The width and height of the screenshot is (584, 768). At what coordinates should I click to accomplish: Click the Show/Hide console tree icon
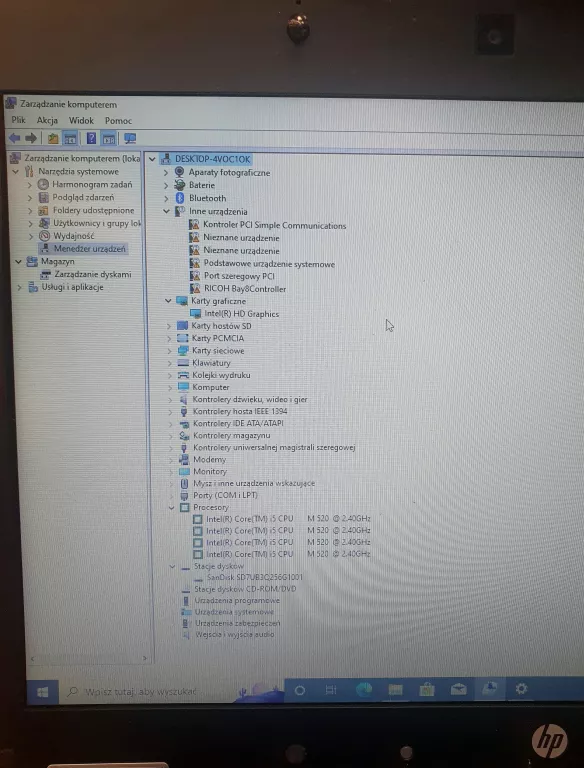coord(70,139)
